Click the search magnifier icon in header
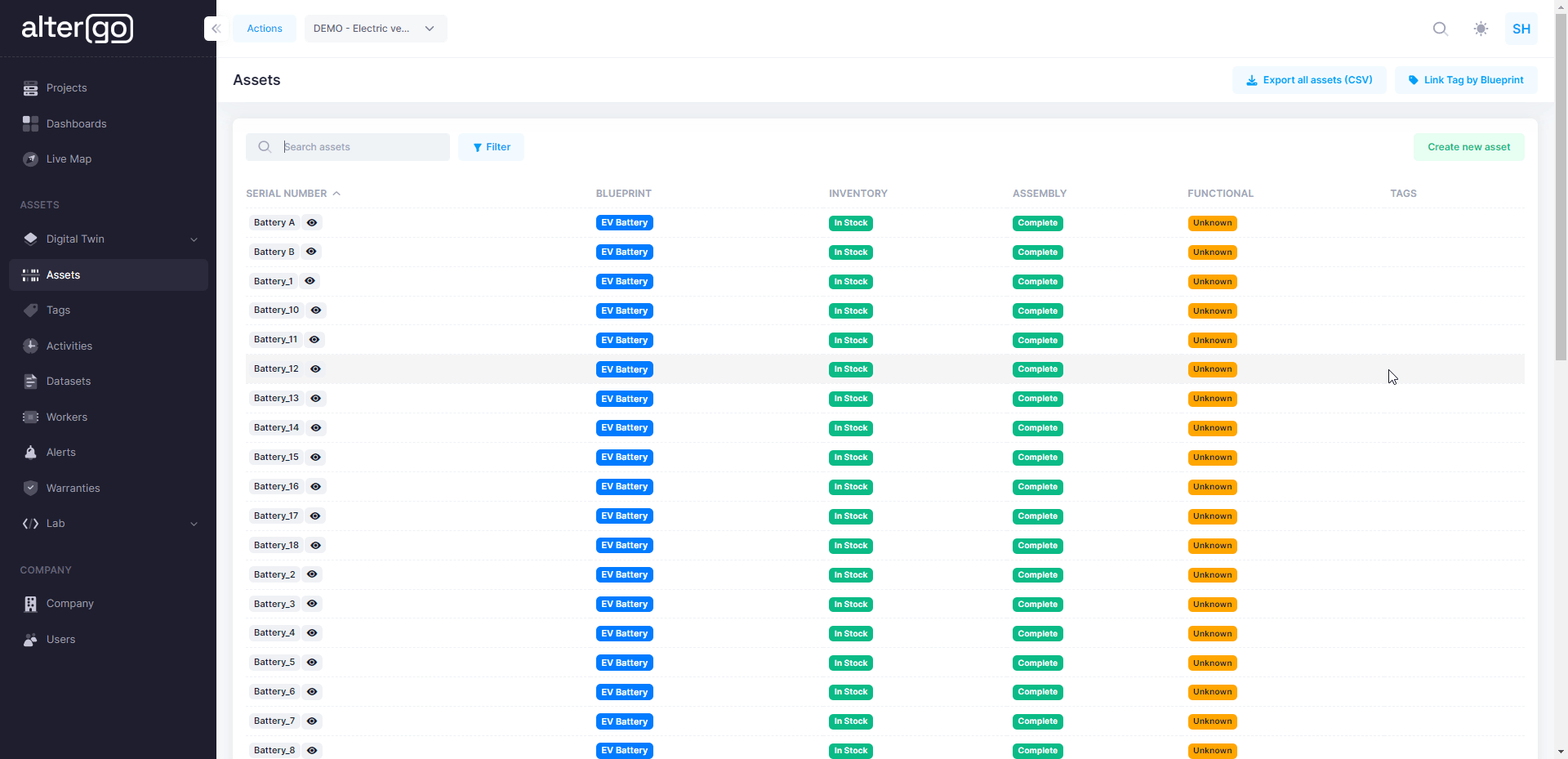Screen dimensions: 1568x759 [1440, 29]
